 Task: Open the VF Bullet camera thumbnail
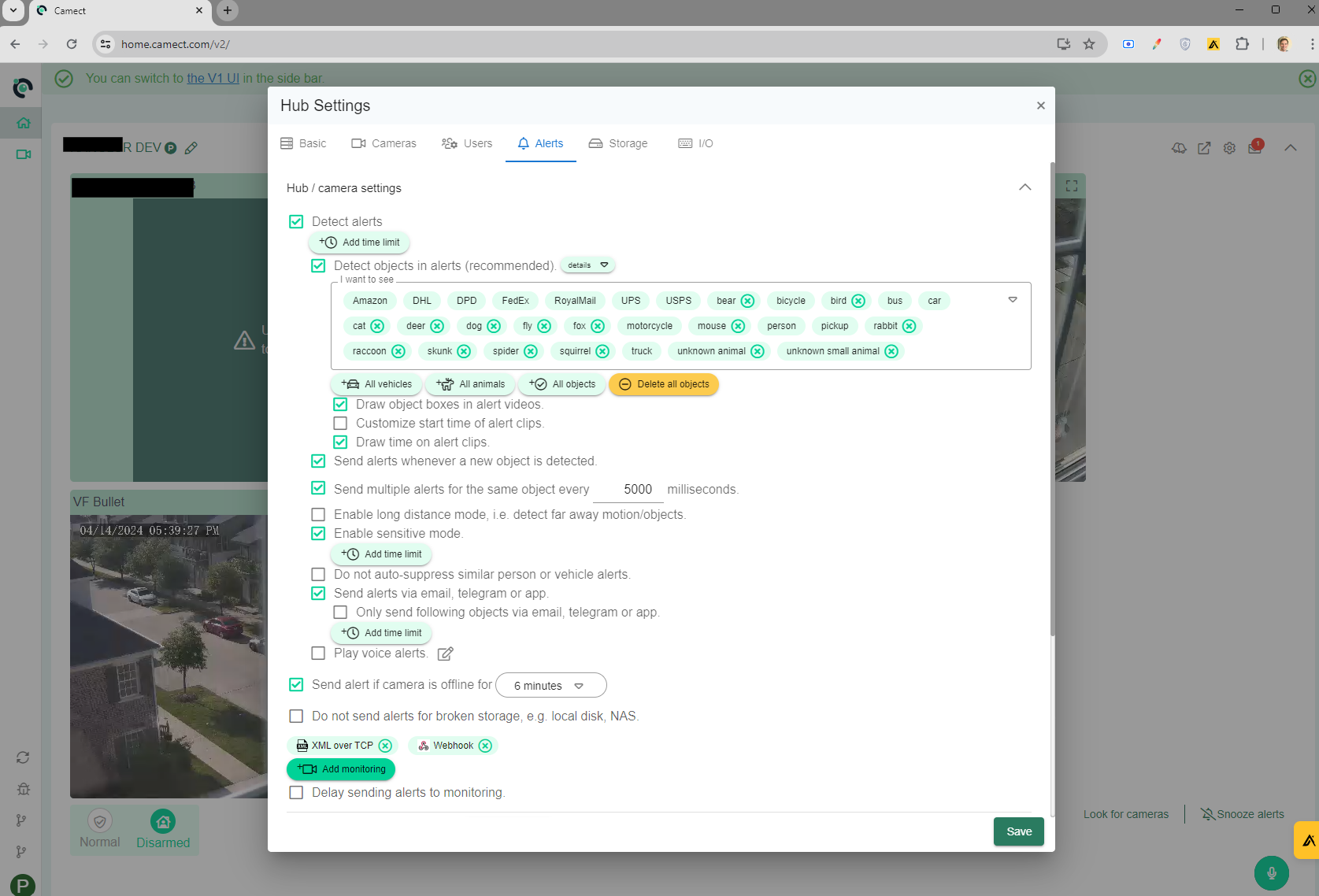pyautogui.click(x=169, y=657)
